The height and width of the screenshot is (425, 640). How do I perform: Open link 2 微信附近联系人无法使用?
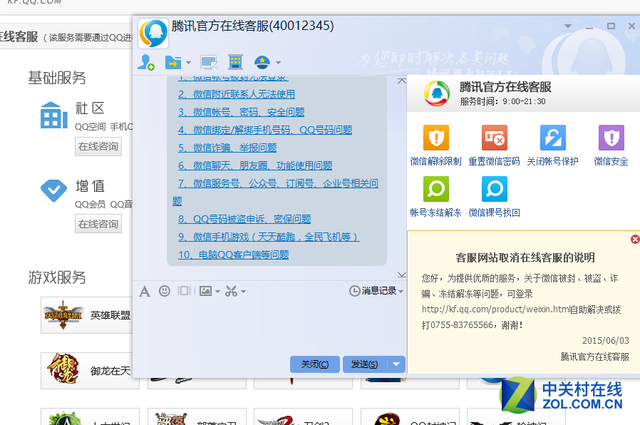click(x=236, y=94)
